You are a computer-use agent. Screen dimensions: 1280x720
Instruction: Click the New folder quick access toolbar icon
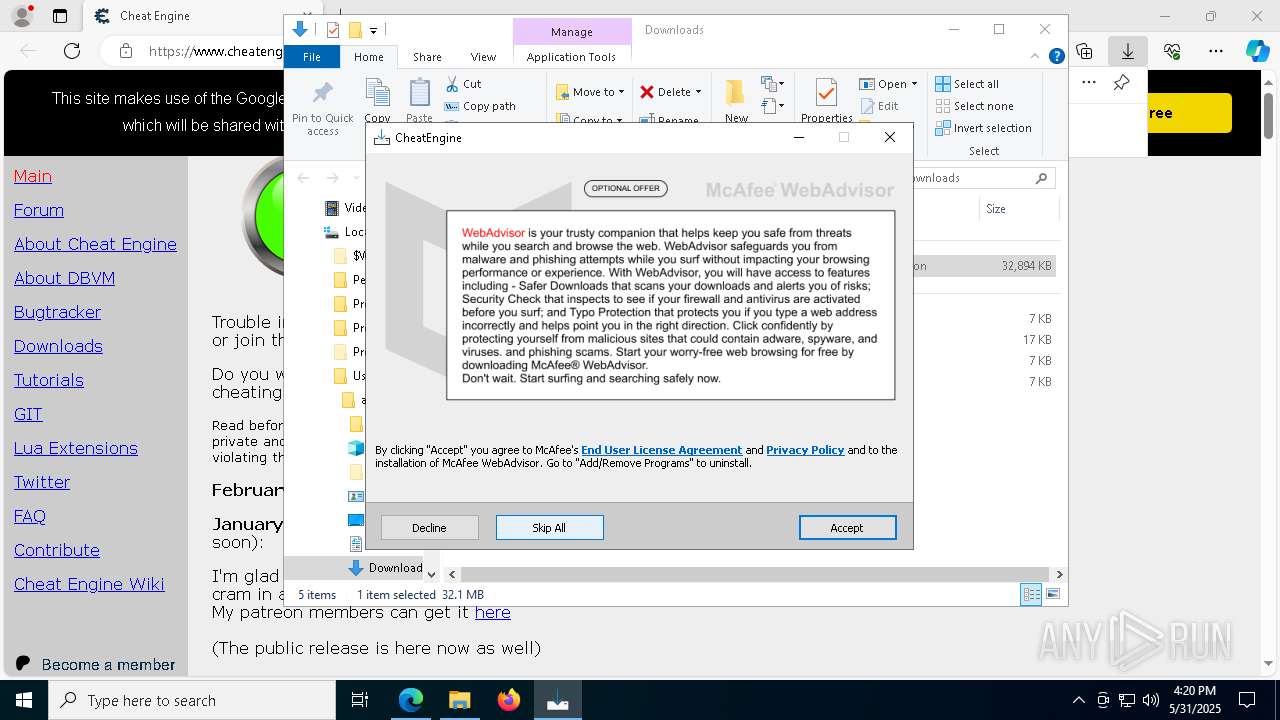click(354, 30)
